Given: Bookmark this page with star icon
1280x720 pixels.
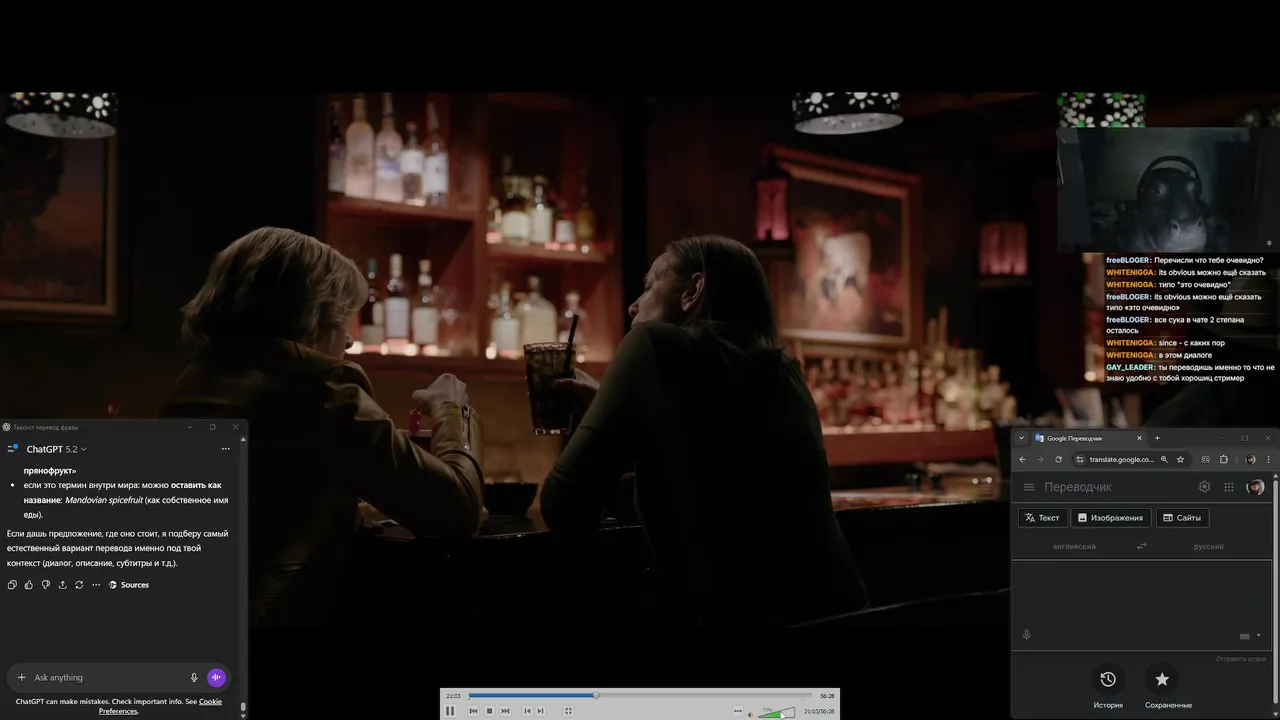Looking at the screenshot, I should click(x=1180, y=459).
